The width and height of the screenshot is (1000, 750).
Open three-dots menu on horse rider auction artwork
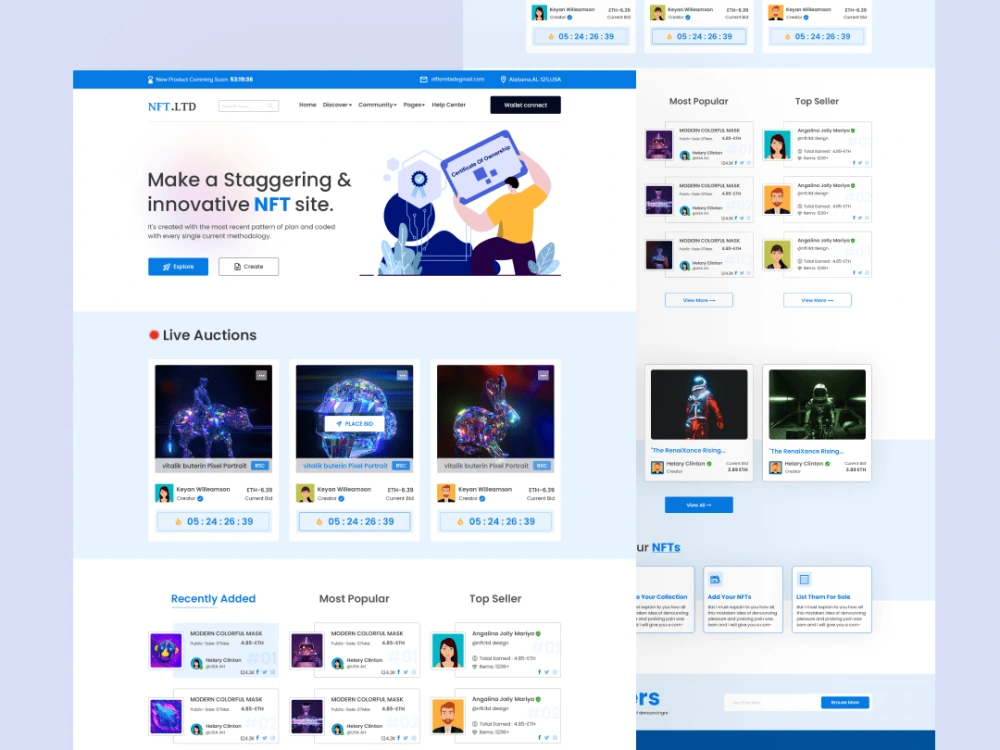(x=261, y=376)
